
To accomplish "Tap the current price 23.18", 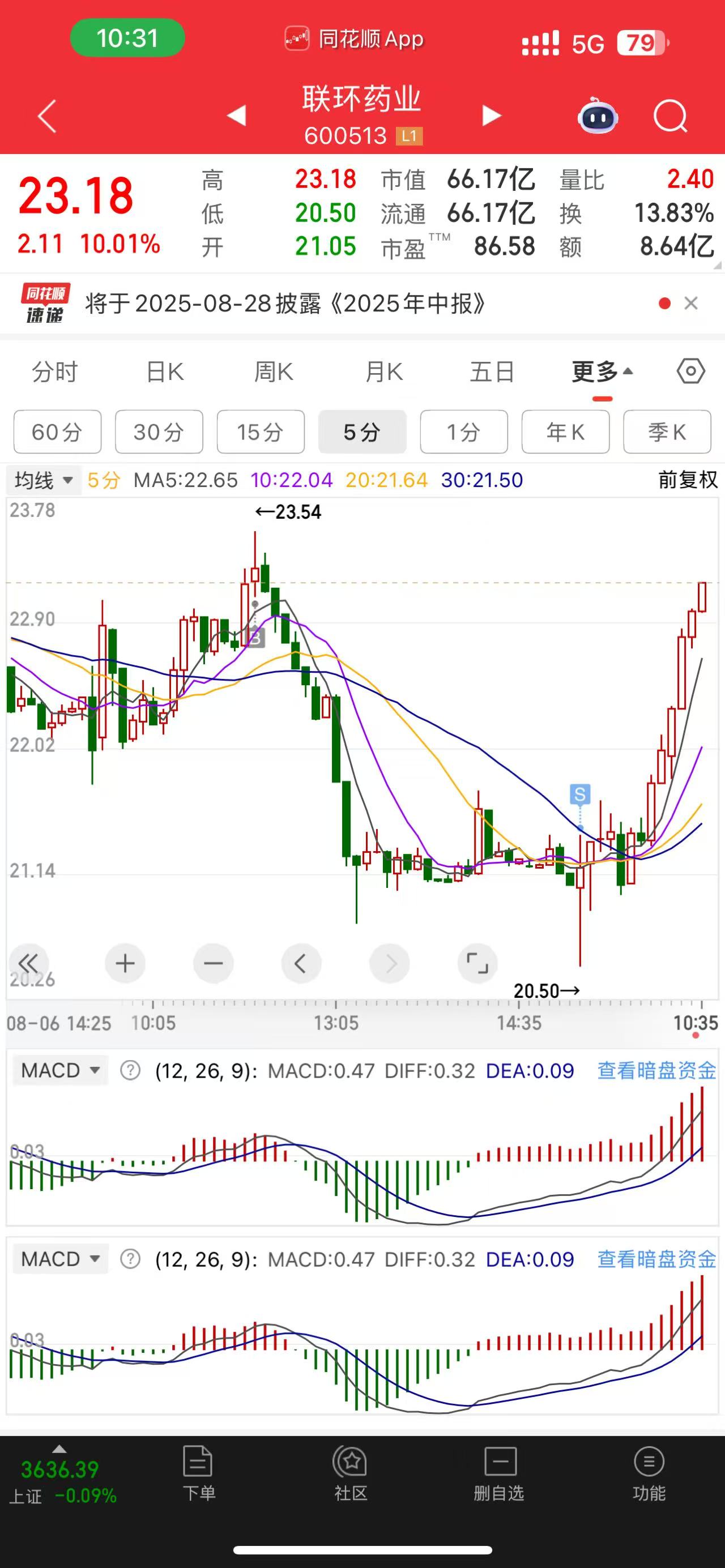I will click(x=76, y=196).
